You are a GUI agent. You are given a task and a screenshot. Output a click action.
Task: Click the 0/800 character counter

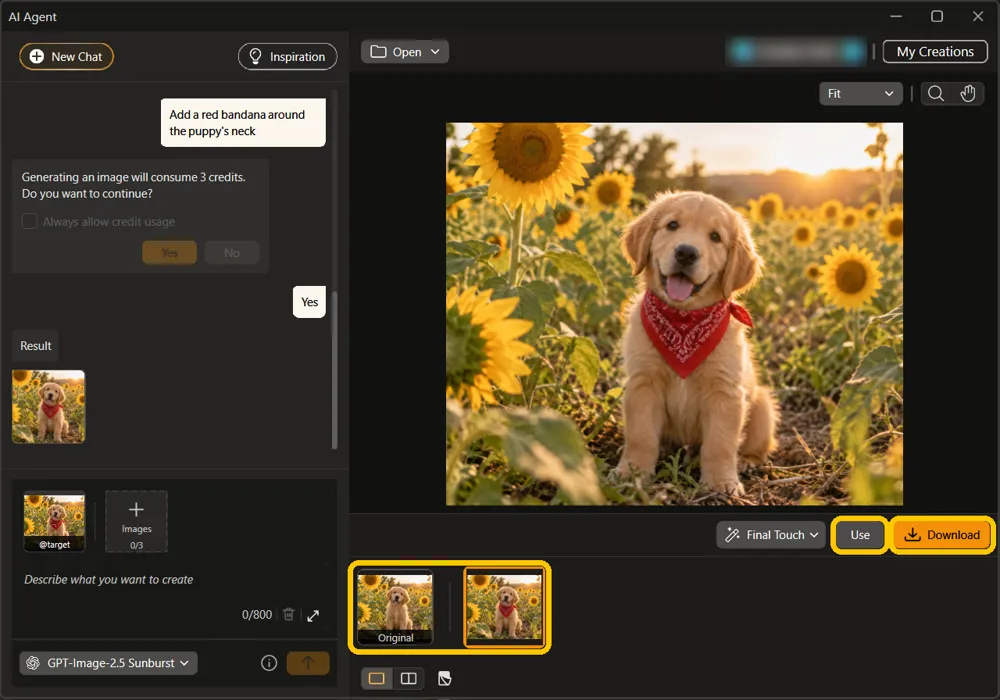point(256,615)
